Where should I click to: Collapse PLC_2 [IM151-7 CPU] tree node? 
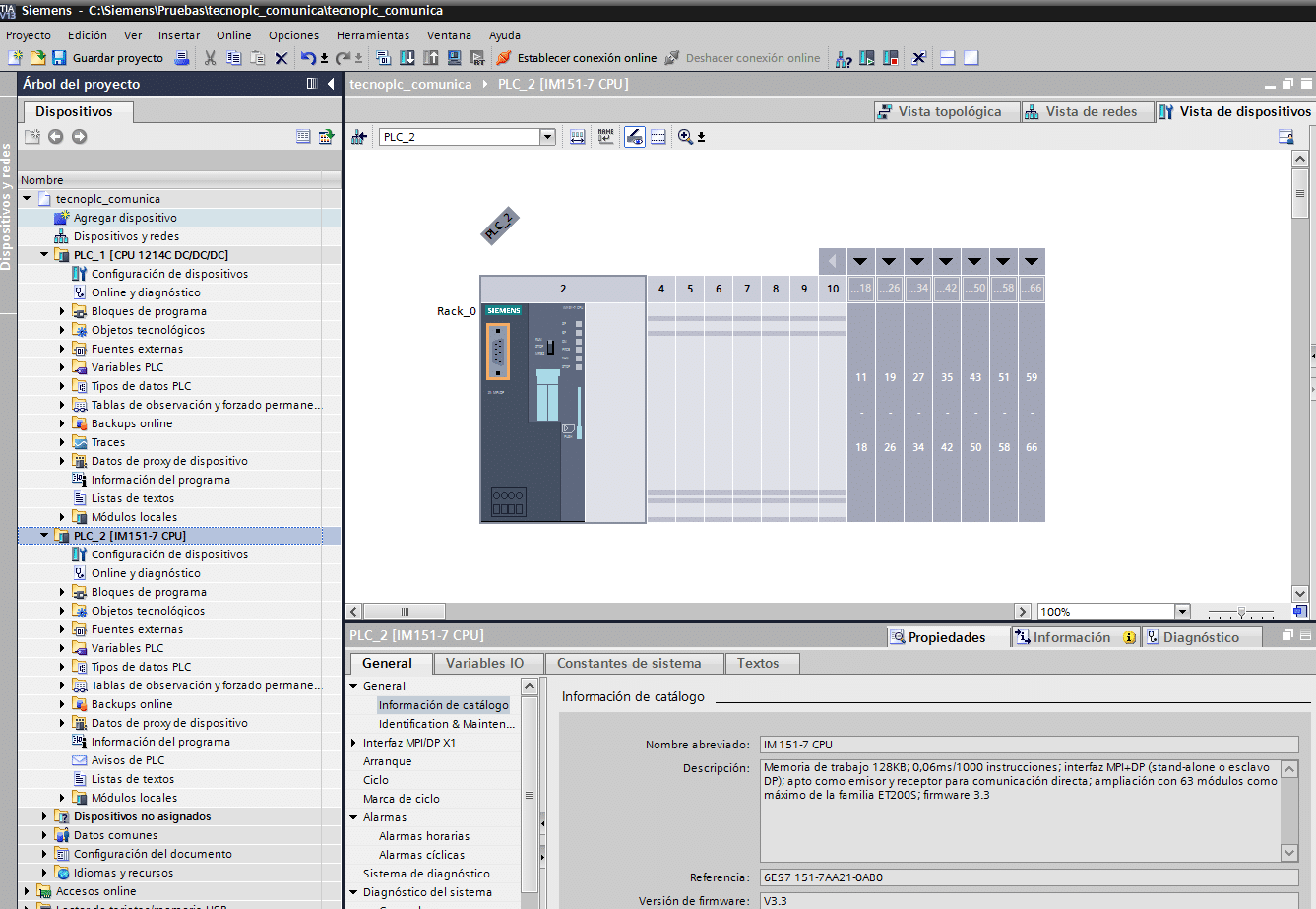[x=44, y=536]
